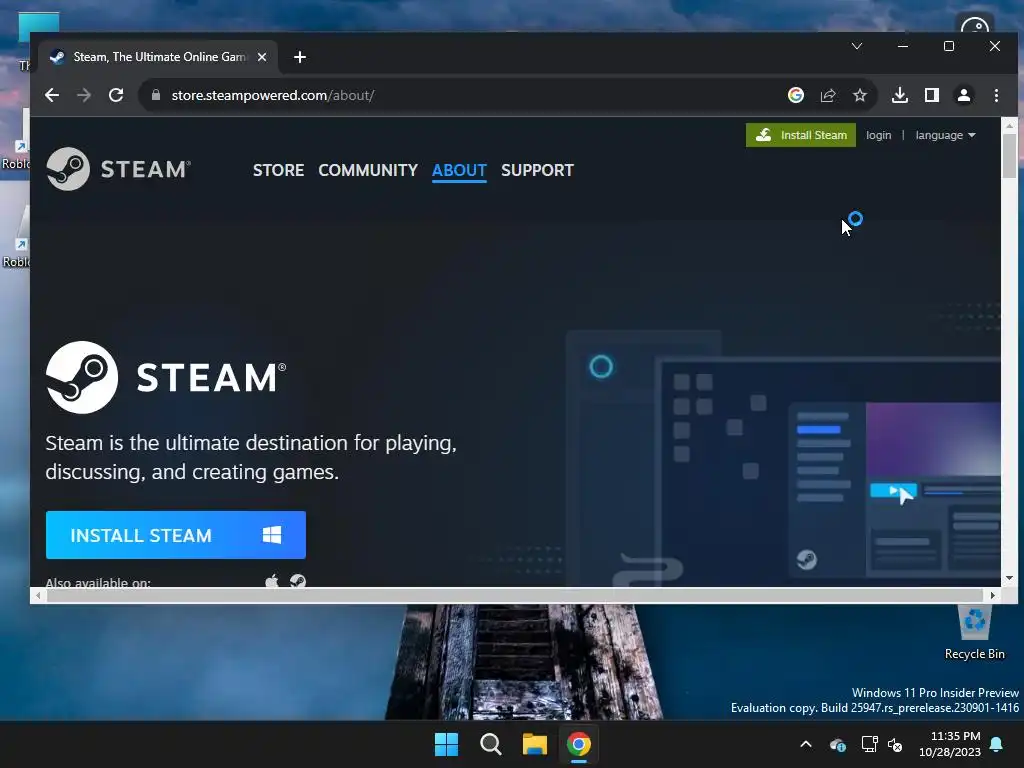Open a new browser tab

click(x=300, y=57)
